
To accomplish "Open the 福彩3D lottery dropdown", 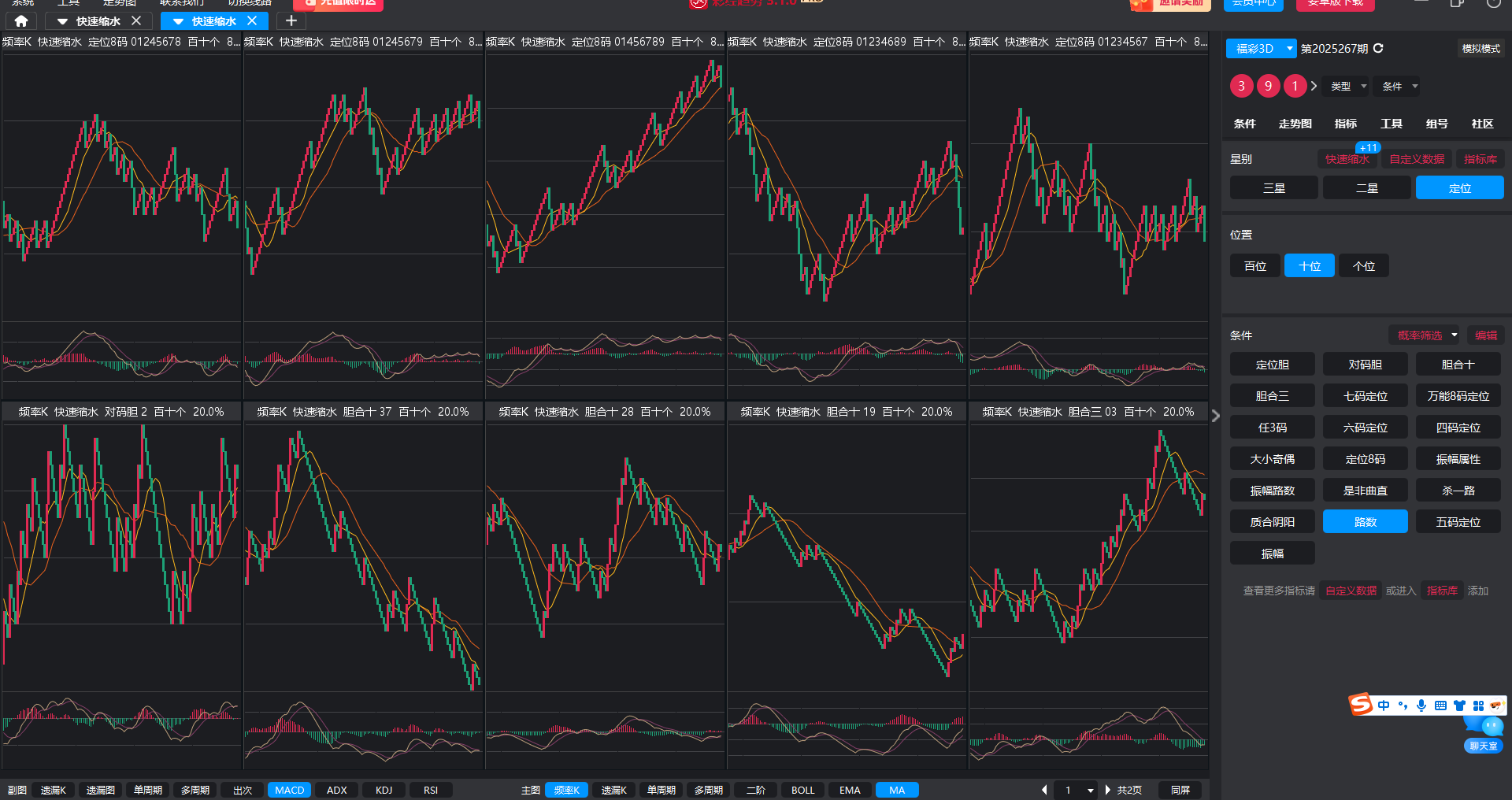I will tap(1261, 49).
